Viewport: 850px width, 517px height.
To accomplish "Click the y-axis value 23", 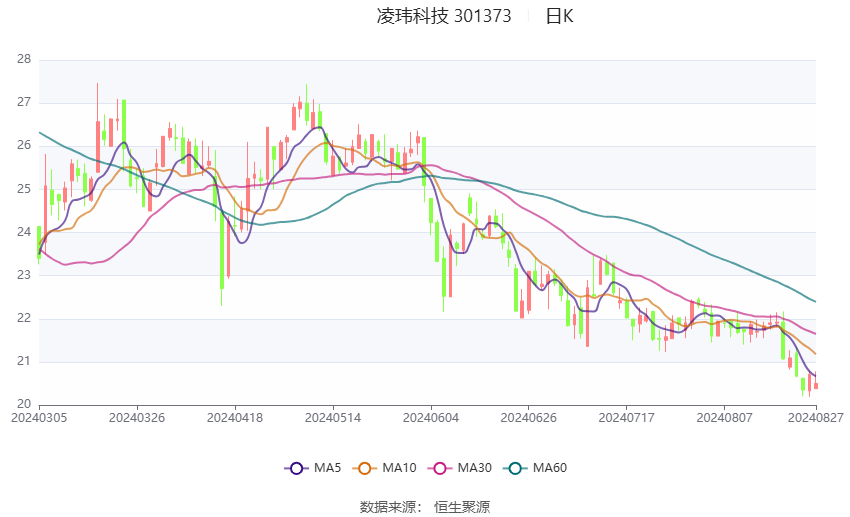I will point(24,275).
